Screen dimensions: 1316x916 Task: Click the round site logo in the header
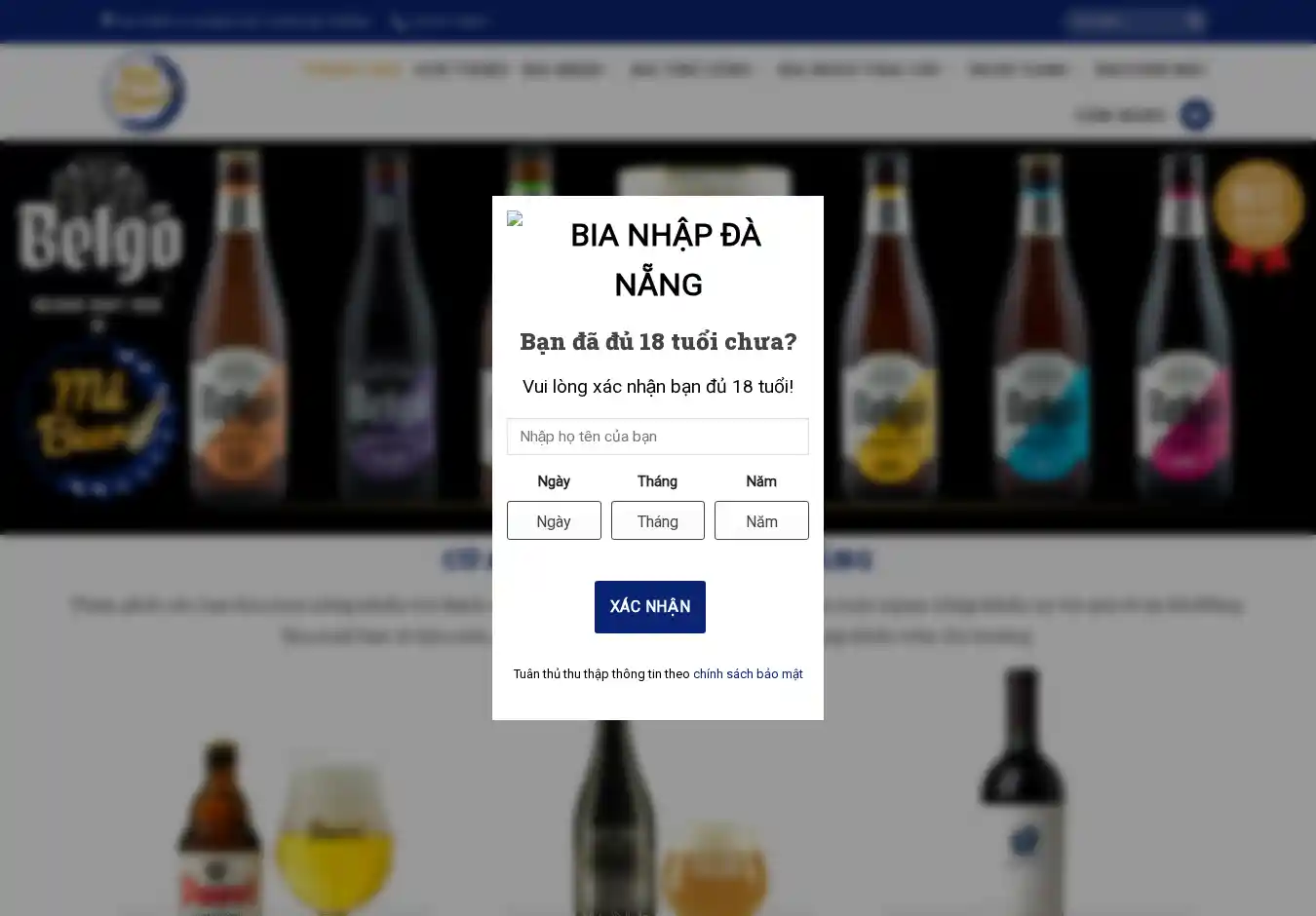click(x=143, y=92)
